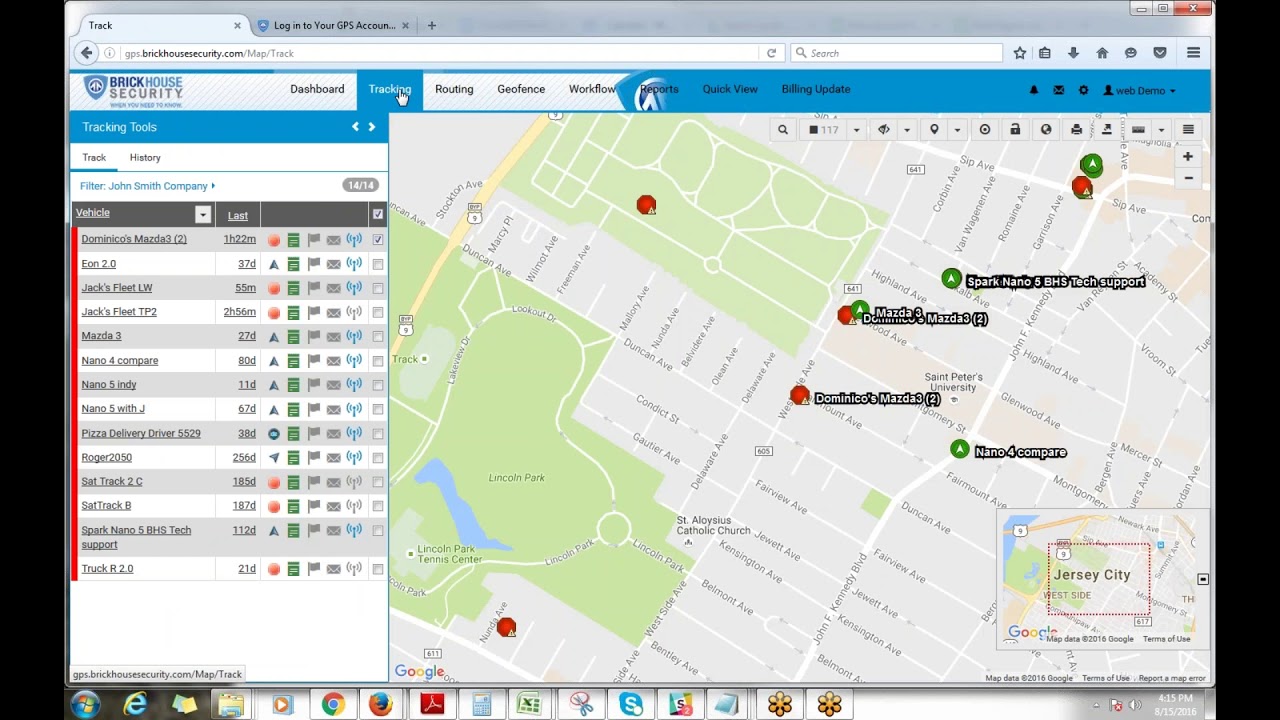Screen dimensions: 1280x720
Task: Click flag icon for Jack's Fleet LW
Action: 313,288
